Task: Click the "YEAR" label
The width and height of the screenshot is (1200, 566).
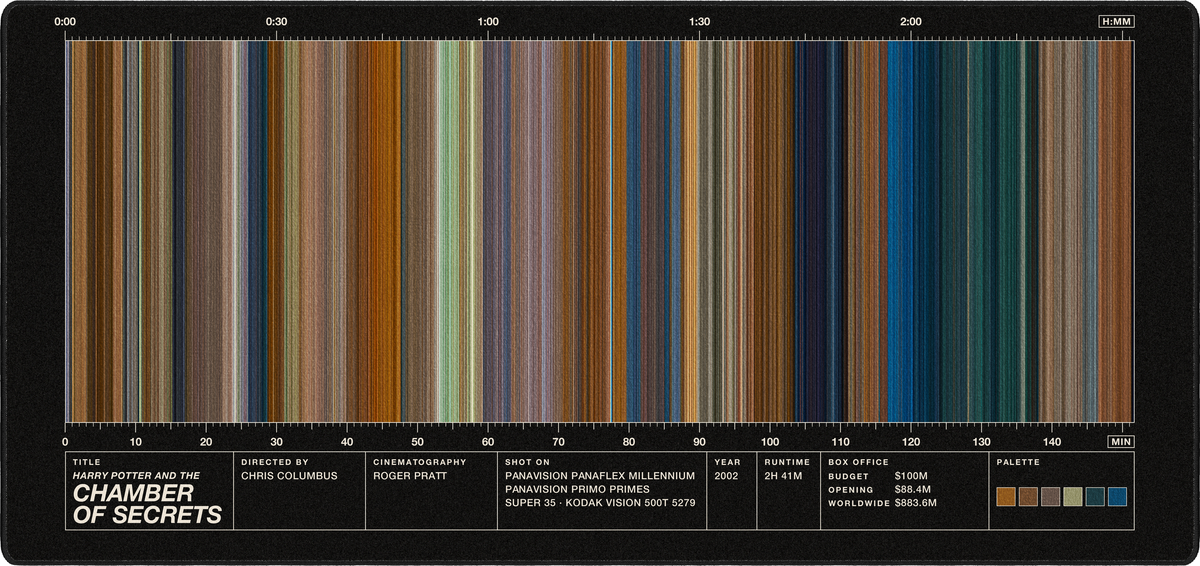Action: (727, 462)
